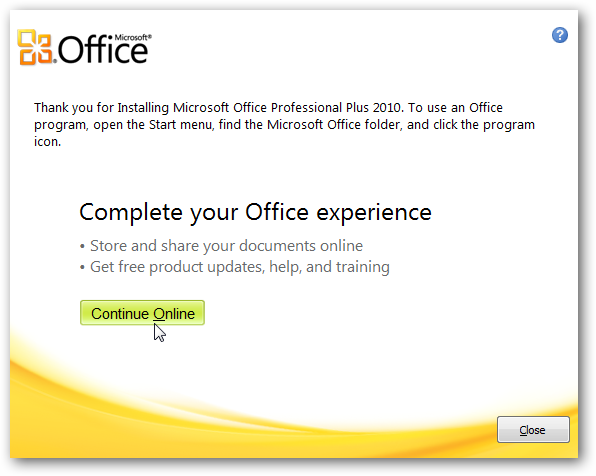
Task: Click the bullet dot before 'Get free product'
Action: 82,268
